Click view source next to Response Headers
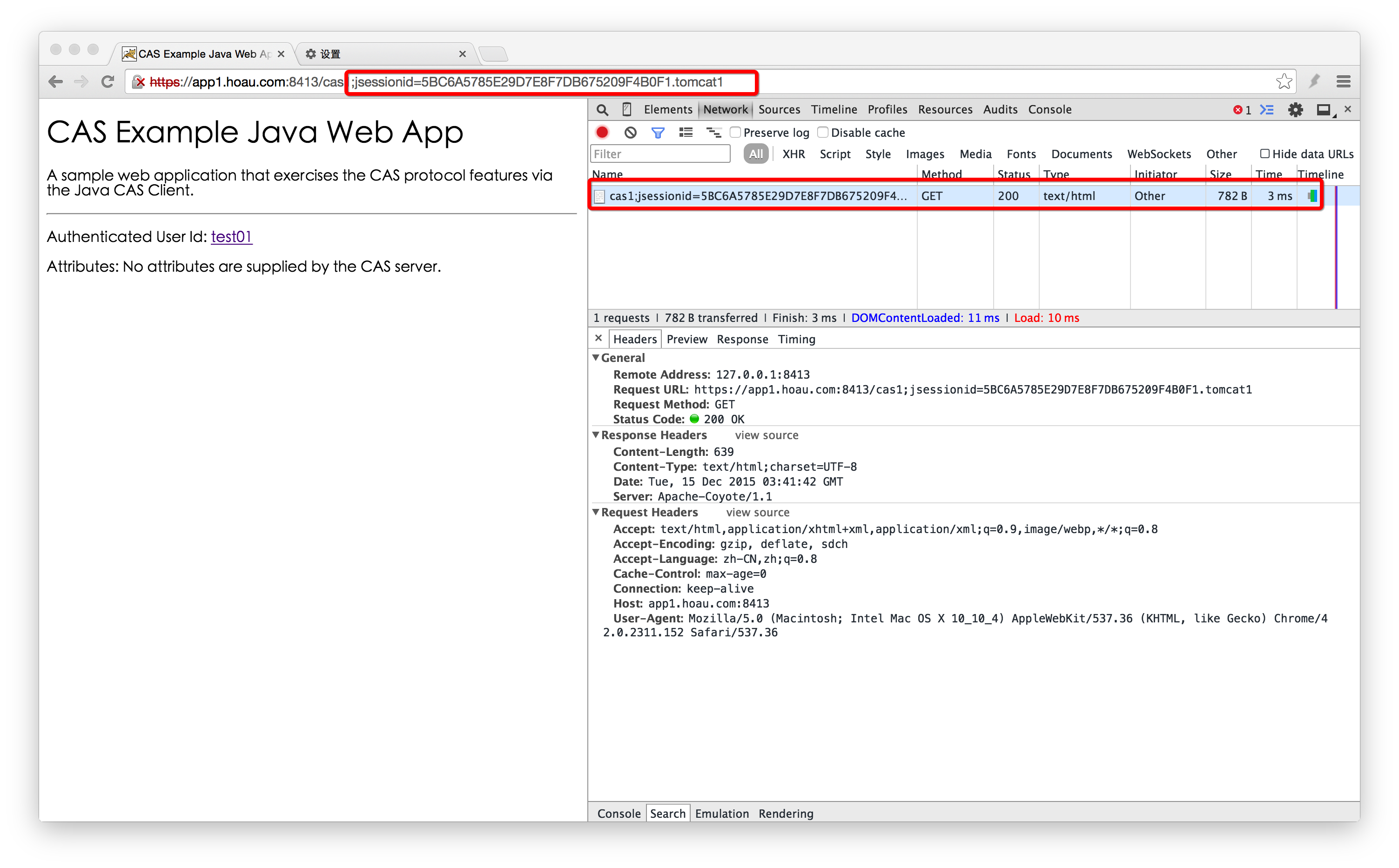 (766, 435)
